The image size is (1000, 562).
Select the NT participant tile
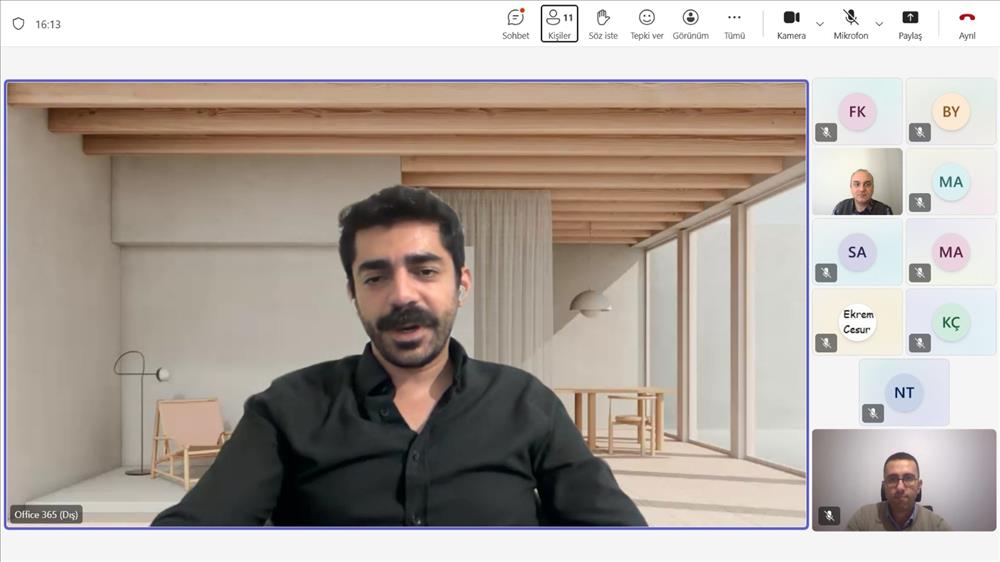(x=904, y=392)
